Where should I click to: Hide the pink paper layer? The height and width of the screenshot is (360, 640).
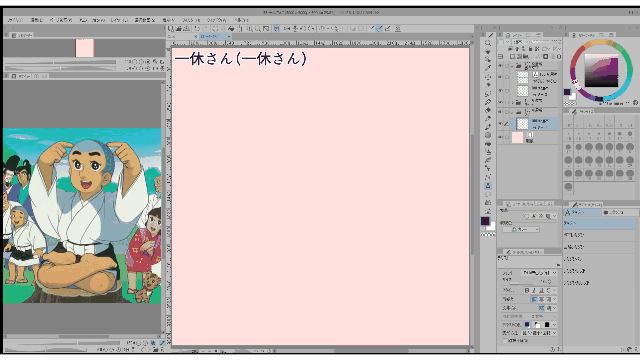[500, 137]
